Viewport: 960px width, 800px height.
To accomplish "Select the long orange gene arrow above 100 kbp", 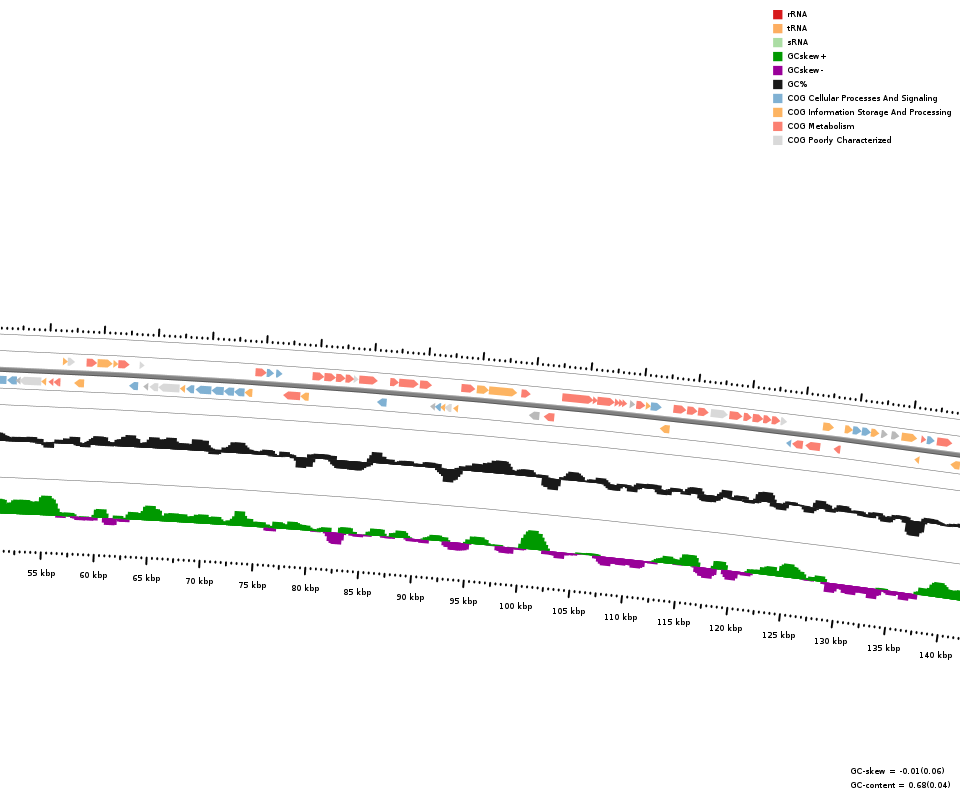I will click(502, 391).
